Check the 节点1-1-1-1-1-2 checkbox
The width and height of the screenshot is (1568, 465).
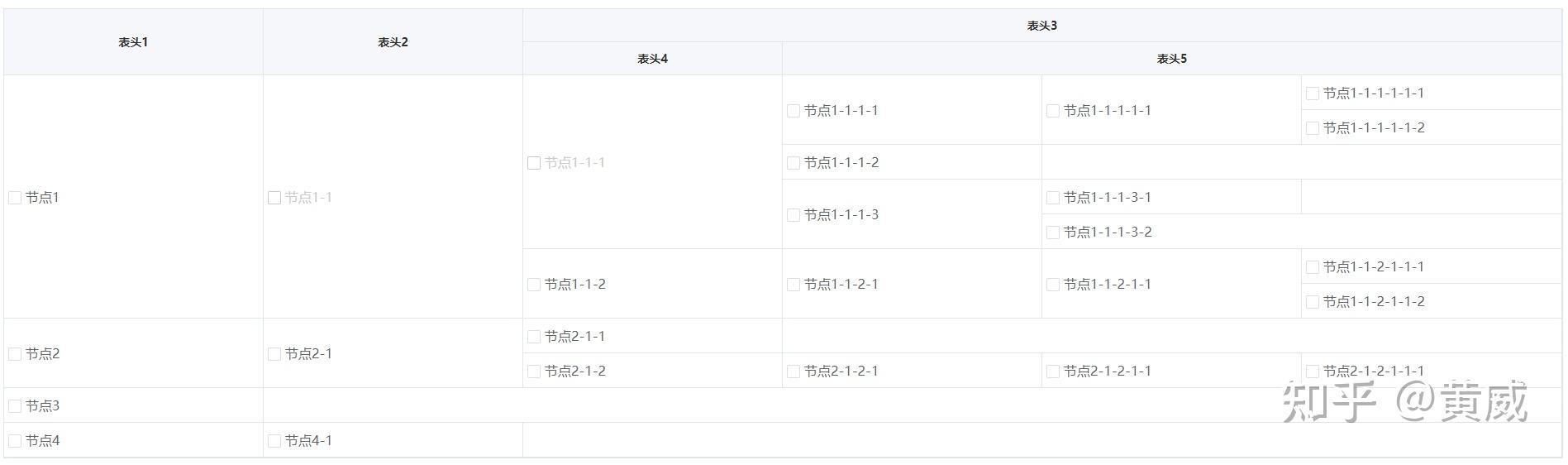click(x=1313, y=128)
